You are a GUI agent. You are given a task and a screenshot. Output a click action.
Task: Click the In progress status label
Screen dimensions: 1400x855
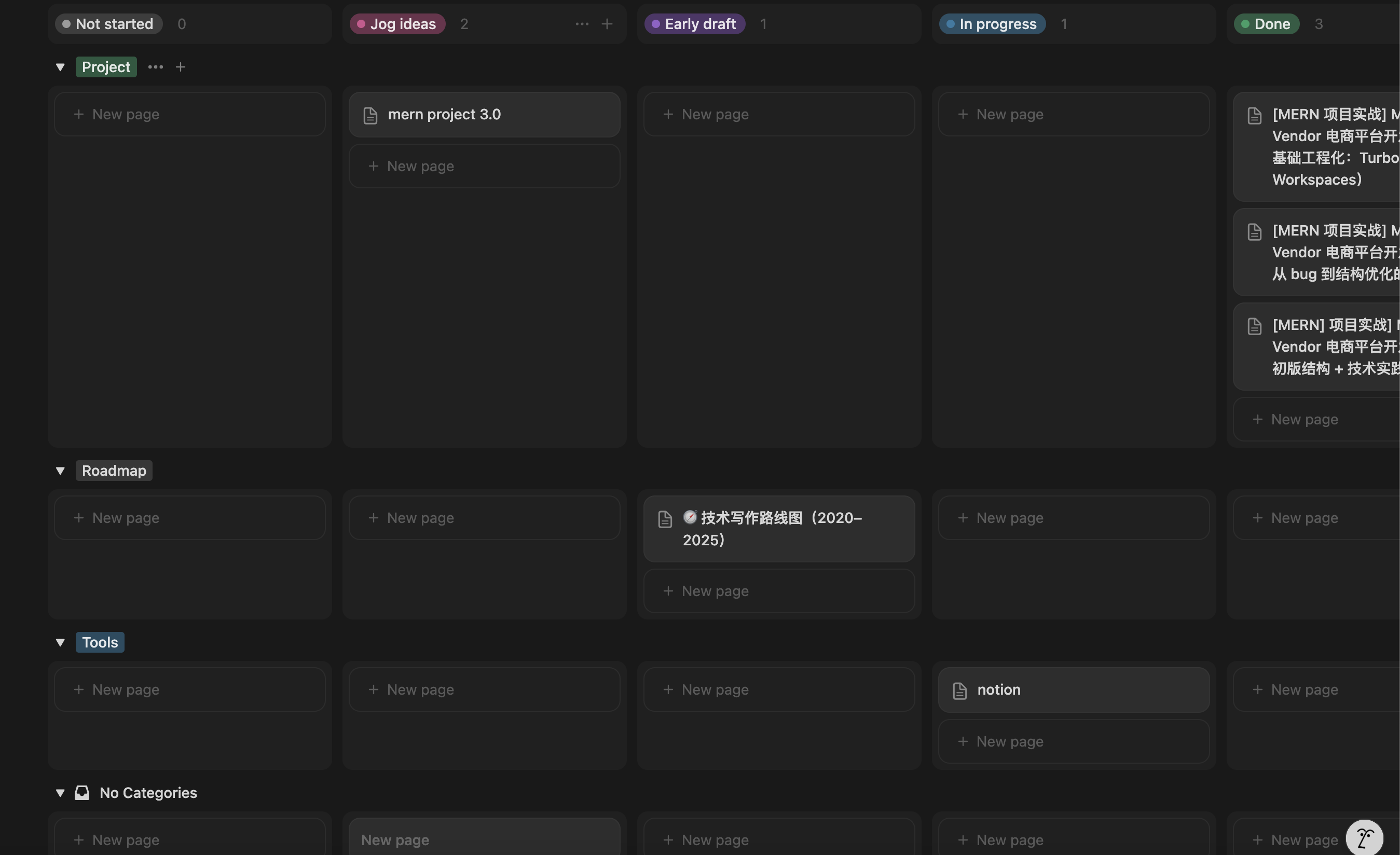[992, 24]
